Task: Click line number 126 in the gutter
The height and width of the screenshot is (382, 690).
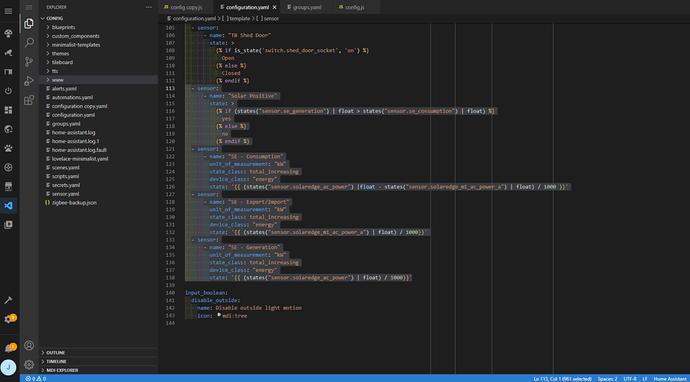Action: [x=171, y=187]
